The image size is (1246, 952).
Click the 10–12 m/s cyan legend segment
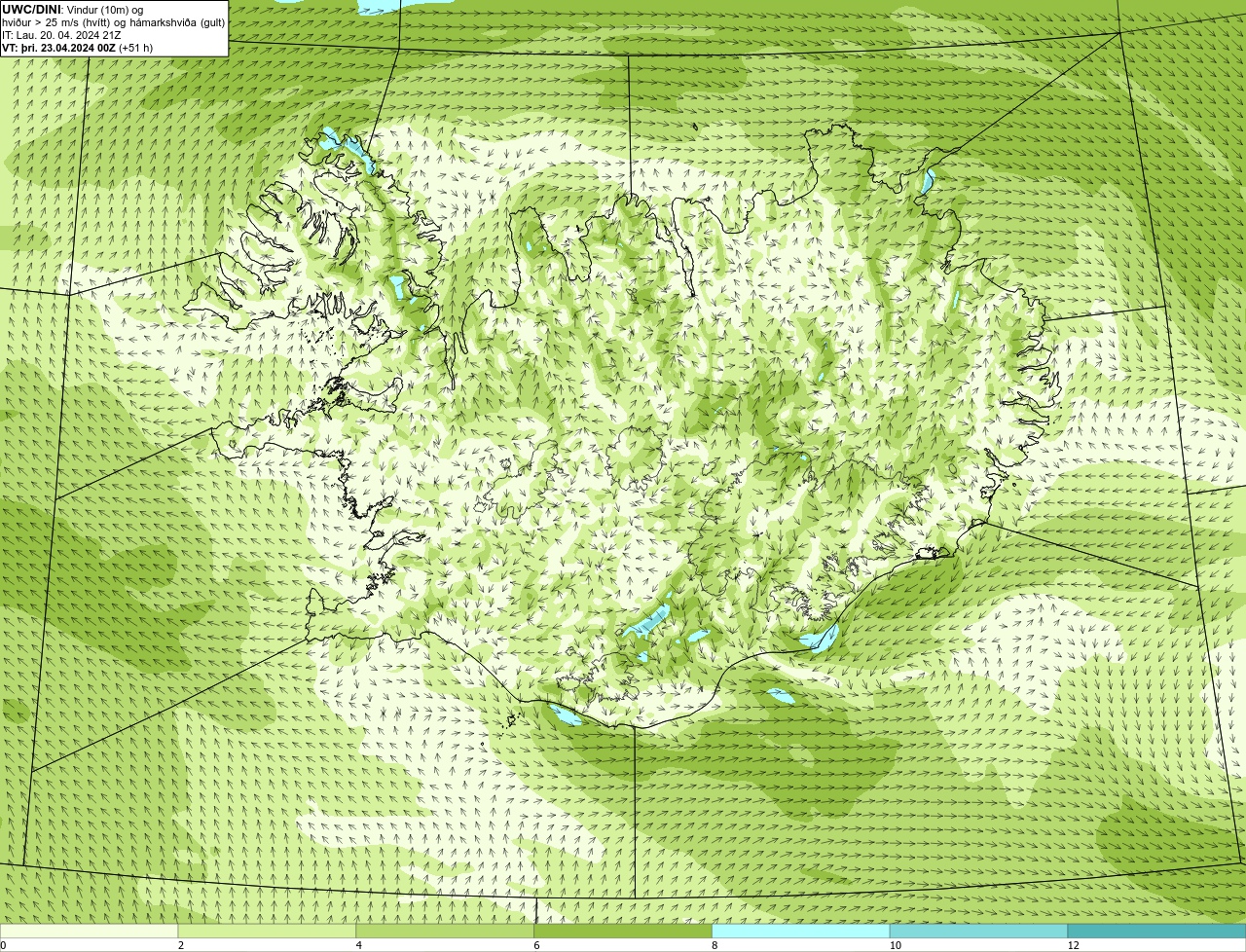point(978,931)
